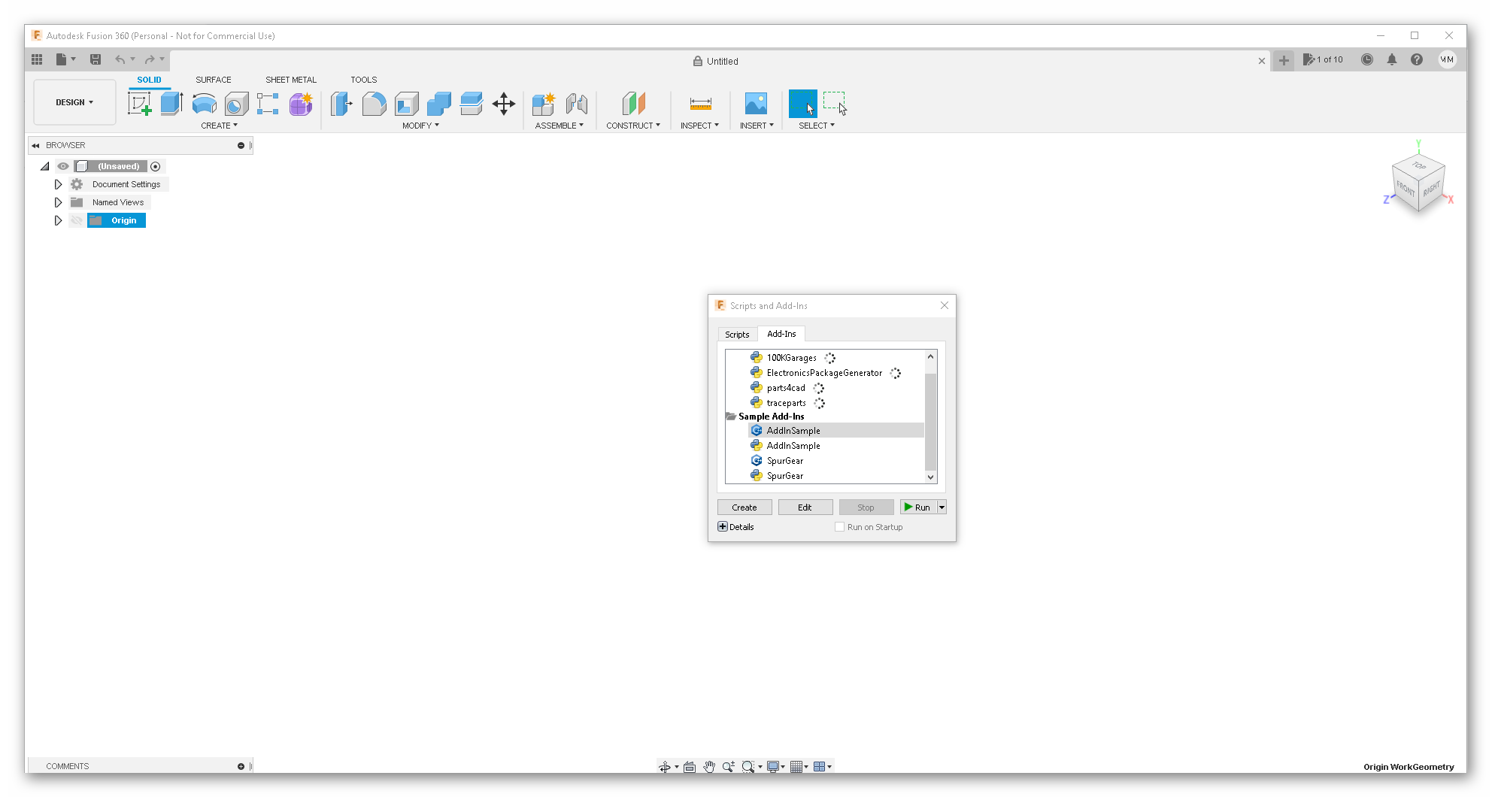Expand the Named Views browser node
Screen dimensions: 1492x812
coord(58,201)
